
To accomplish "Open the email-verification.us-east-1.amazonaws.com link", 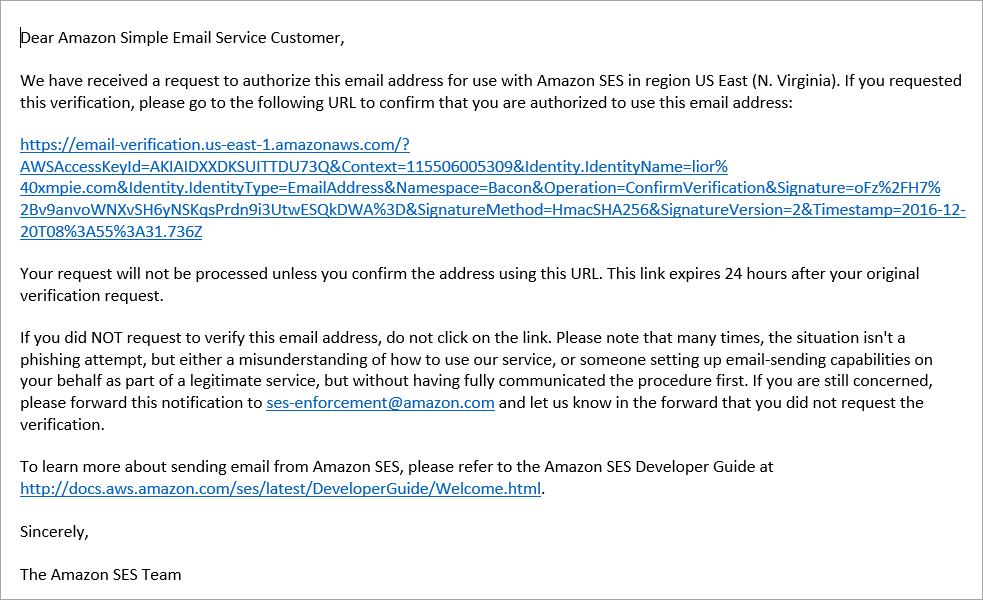I will coord(214,145).
